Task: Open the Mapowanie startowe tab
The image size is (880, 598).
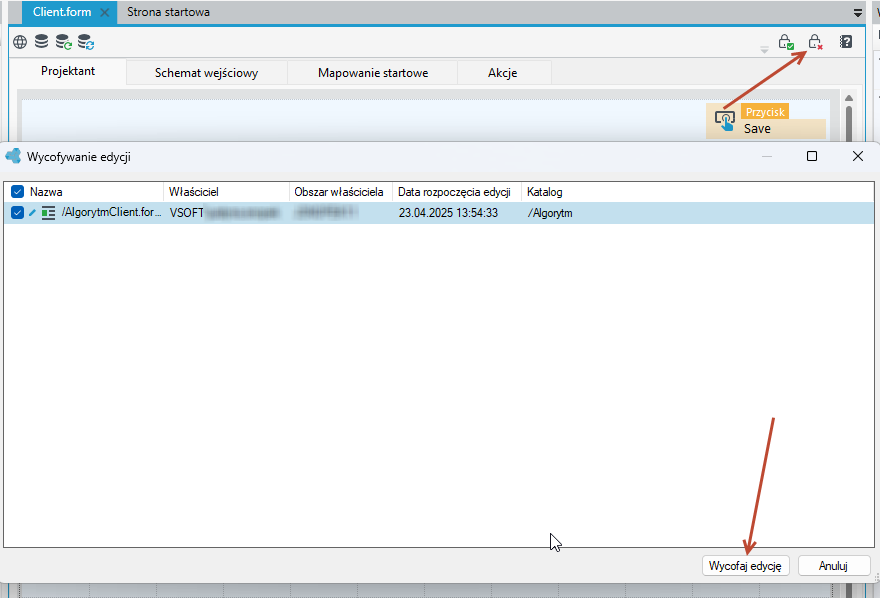Action: [373, 73]
